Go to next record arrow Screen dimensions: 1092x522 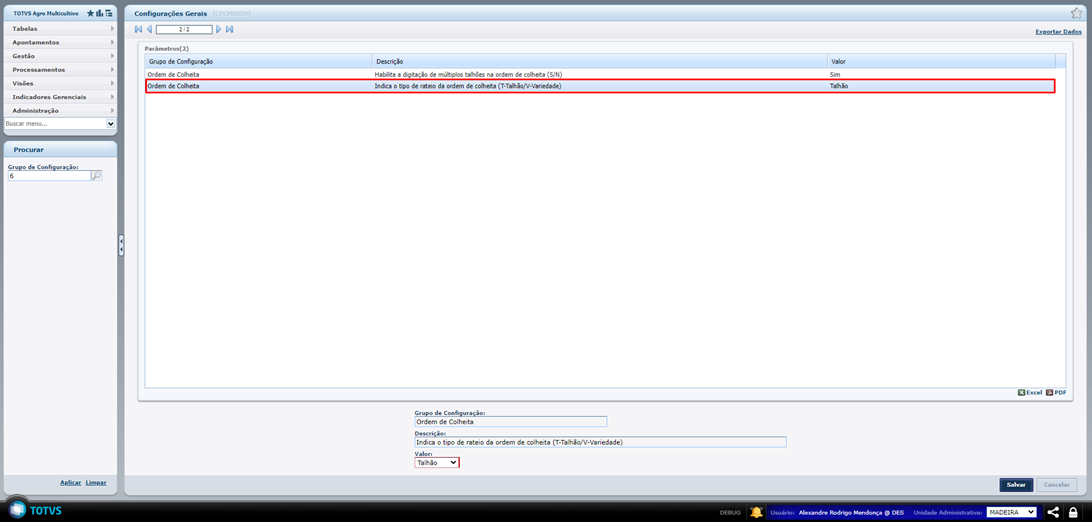pyautogui.click(x=219, y=29)
